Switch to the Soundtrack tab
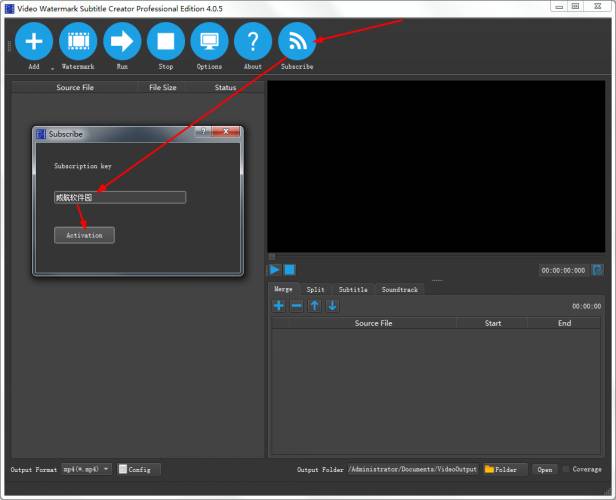Screen dimensions: 616x500 point(400,290)
